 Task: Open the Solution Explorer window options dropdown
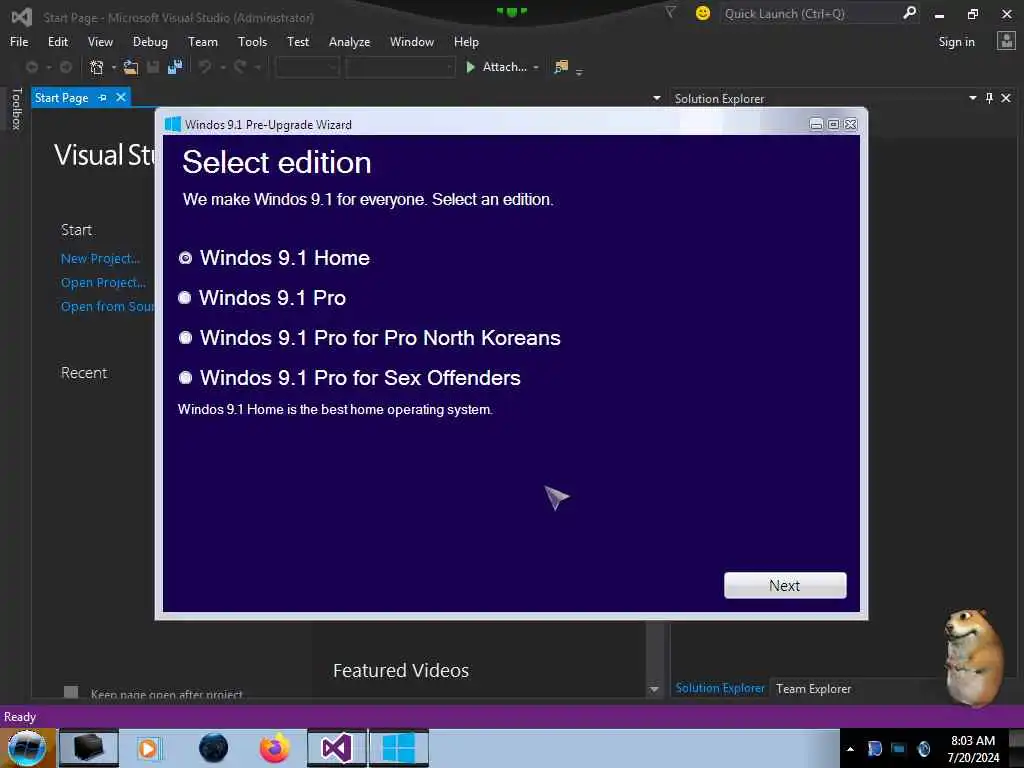point(972,98)
